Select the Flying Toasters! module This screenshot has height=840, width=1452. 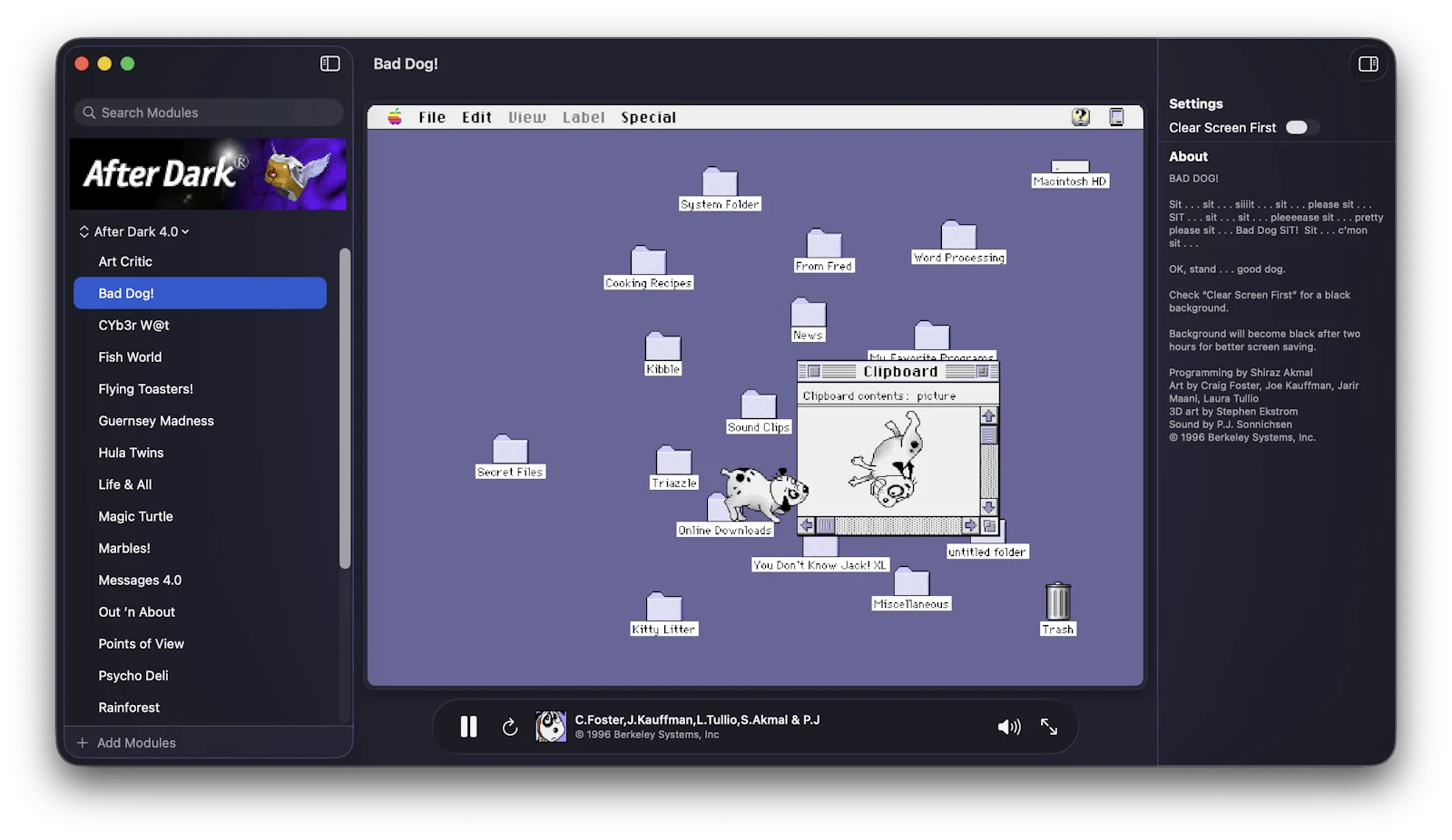(200, 388)
